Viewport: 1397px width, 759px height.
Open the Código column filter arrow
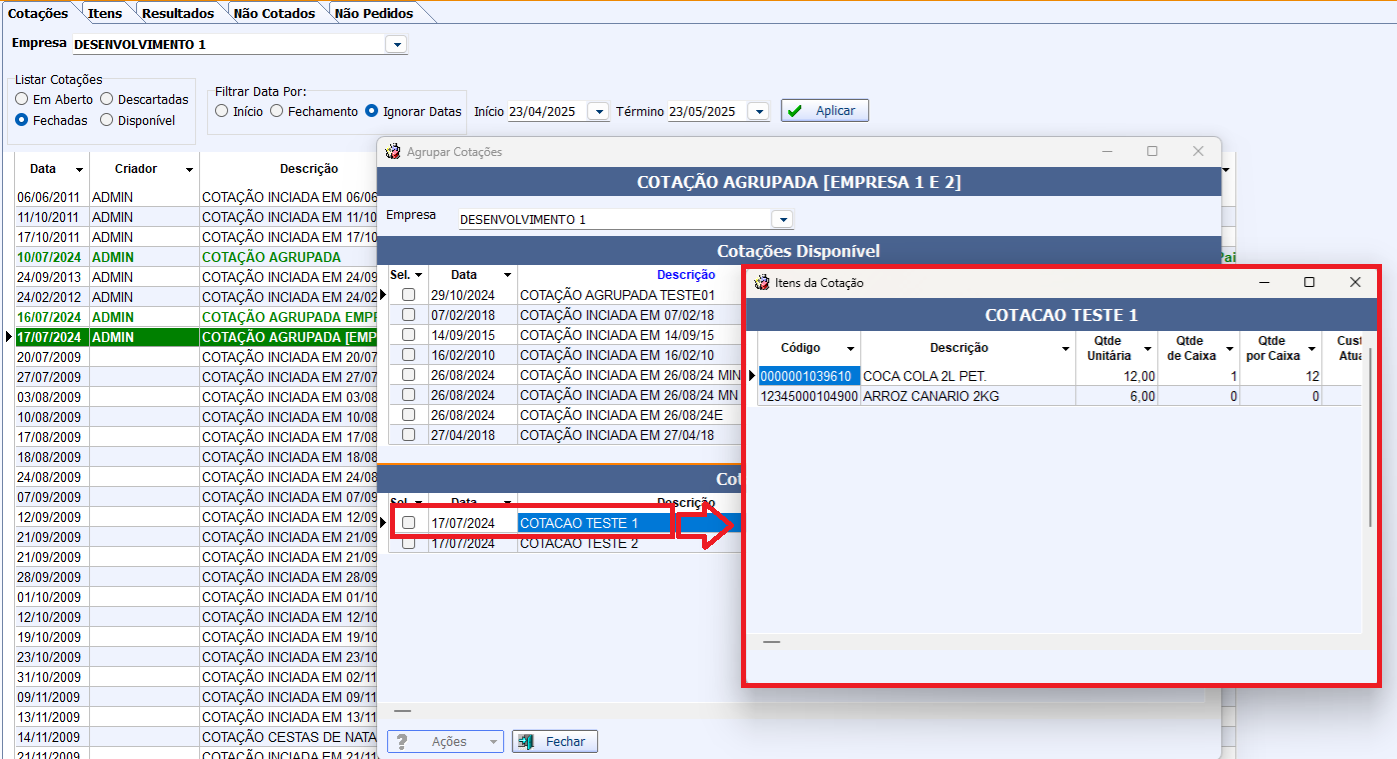850,348
